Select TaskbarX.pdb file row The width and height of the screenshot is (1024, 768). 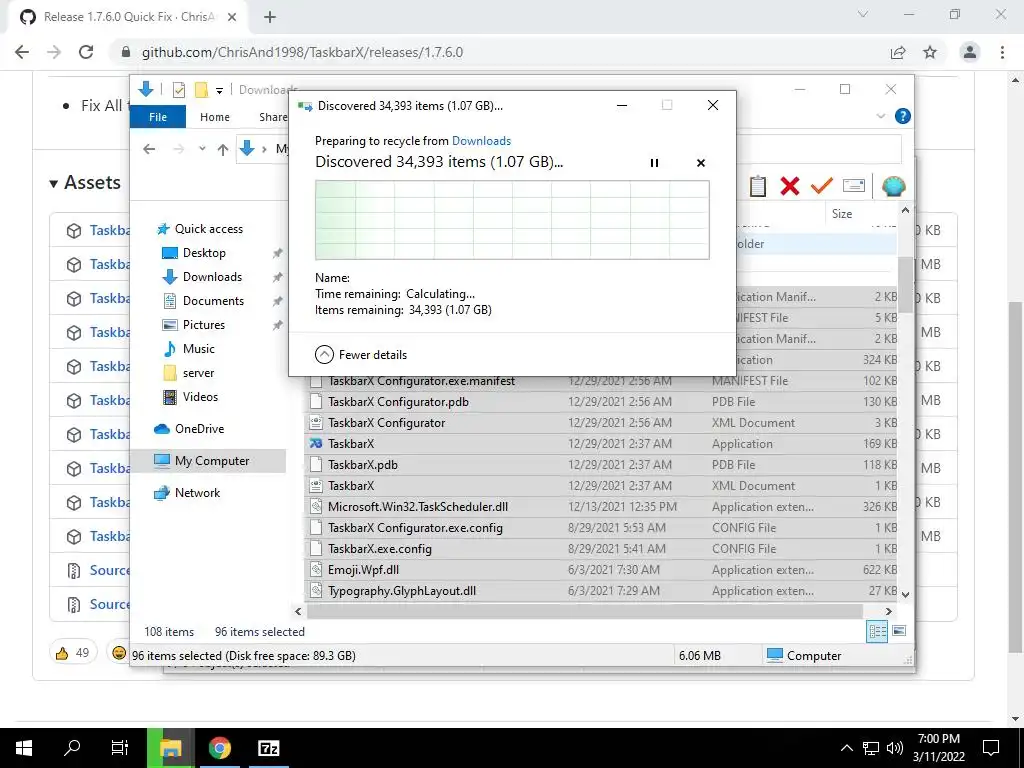600,465
